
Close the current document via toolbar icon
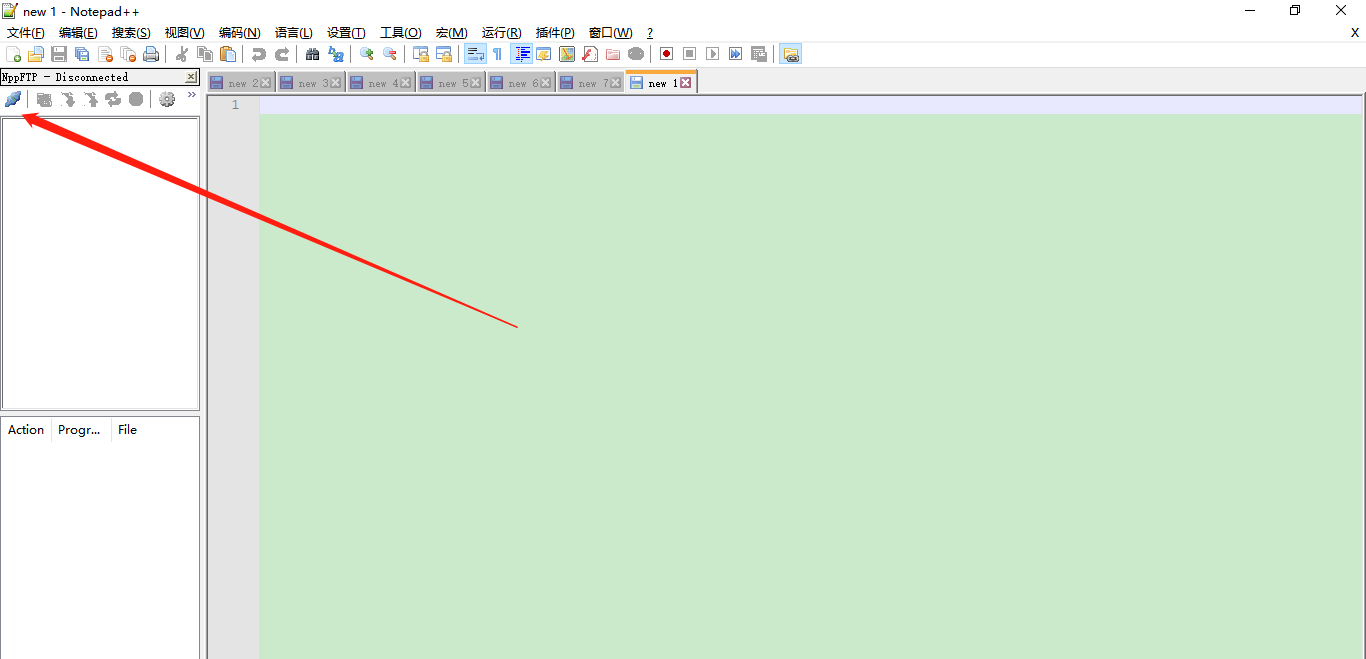tap(105, 54)
